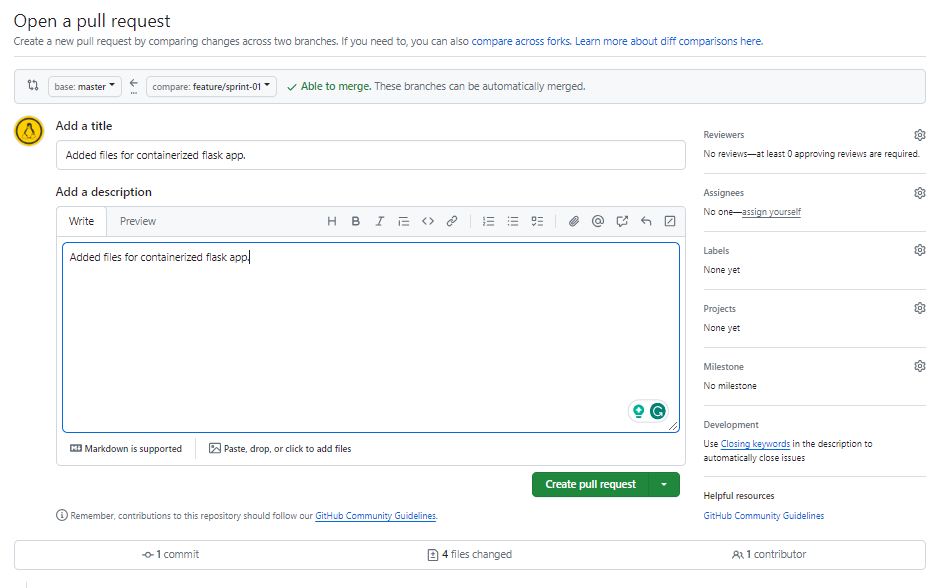Open the Reviewers gear settings
948x588 pixels.
coord(920,135)
